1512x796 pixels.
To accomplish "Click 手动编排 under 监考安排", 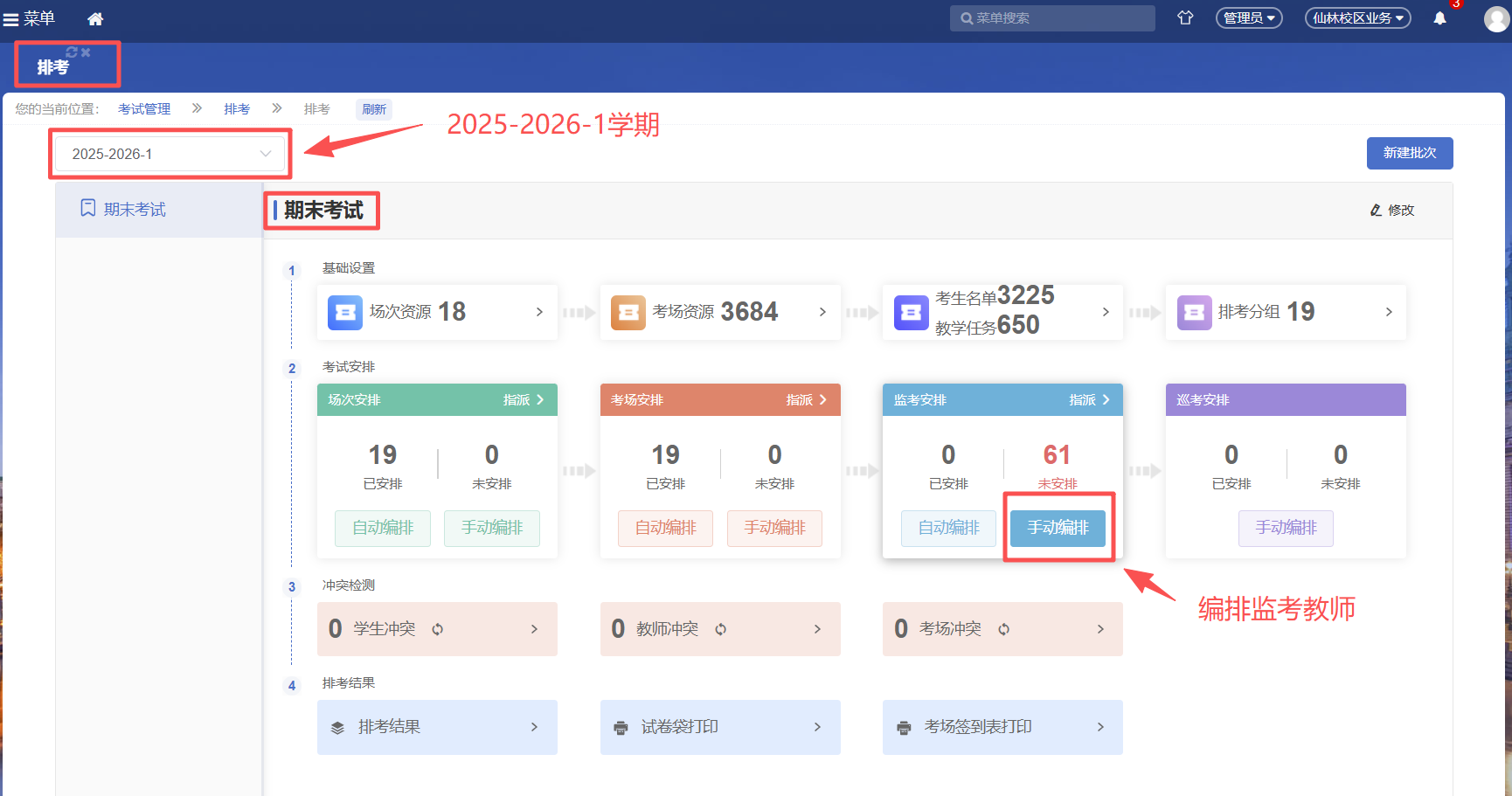I will pos(1058,528).
